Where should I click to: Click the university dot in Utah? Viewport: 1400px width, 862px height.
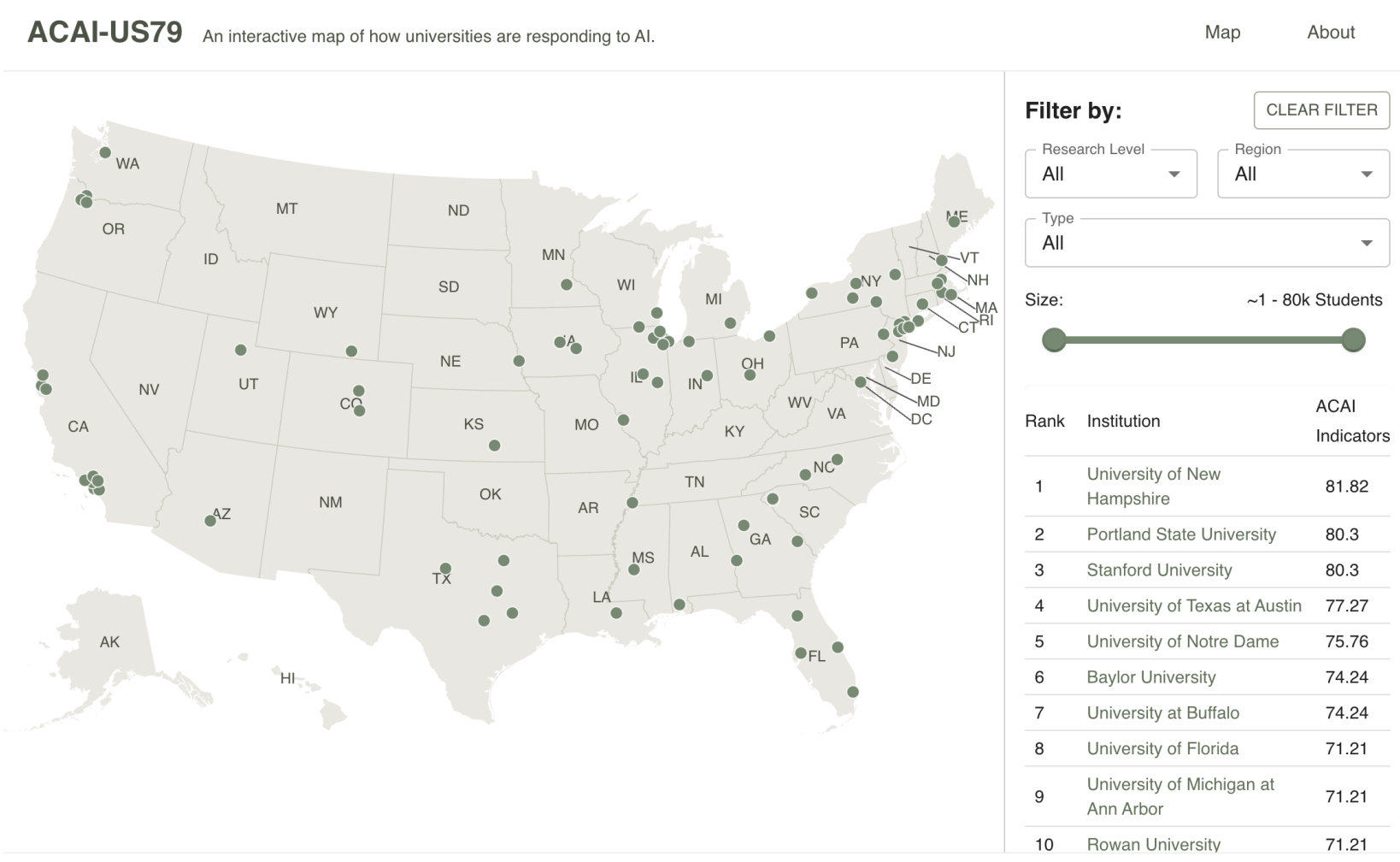tap(241, 350)
